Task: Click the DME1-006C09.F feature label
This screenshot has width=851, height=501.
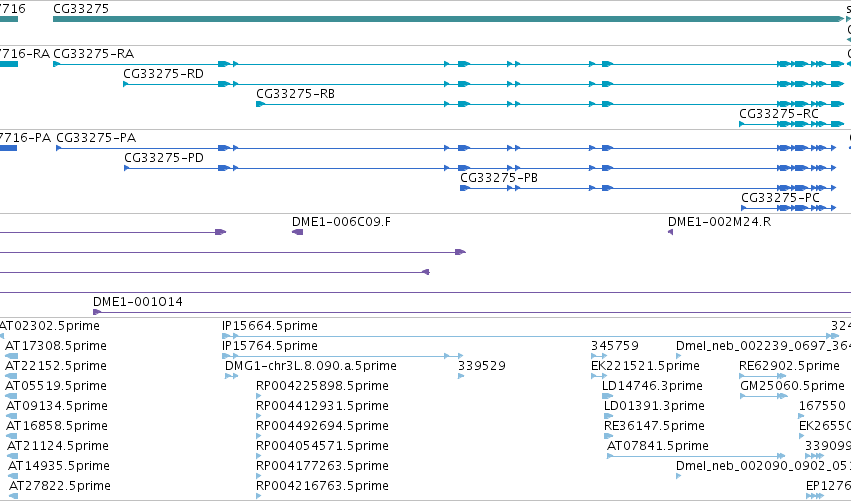Action: coord(341,222)
